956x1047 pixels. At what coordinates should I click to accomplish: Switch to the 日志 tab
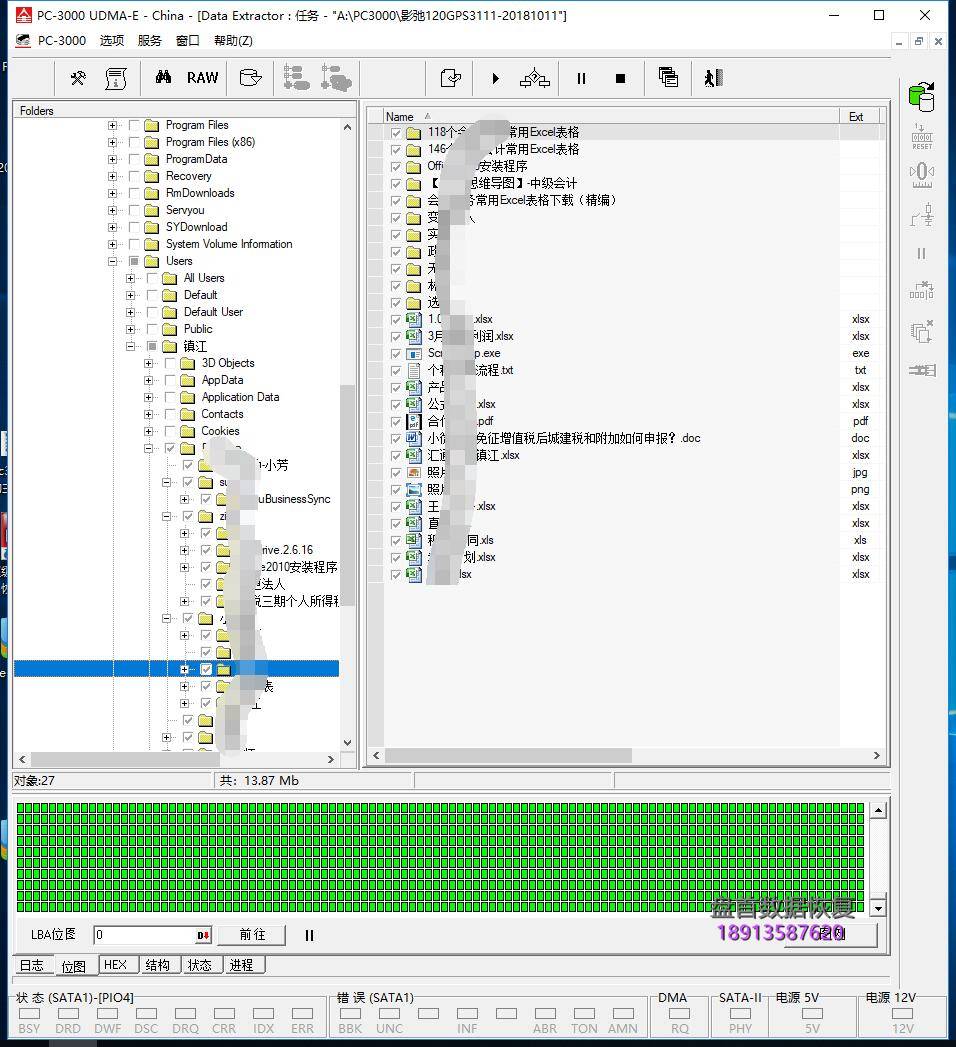point(31,965)
